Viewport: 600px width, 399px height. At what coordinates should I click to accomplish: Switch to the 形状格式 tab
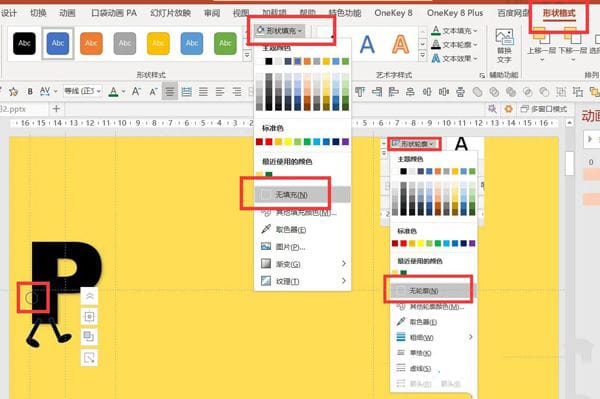tap(559, 13)
